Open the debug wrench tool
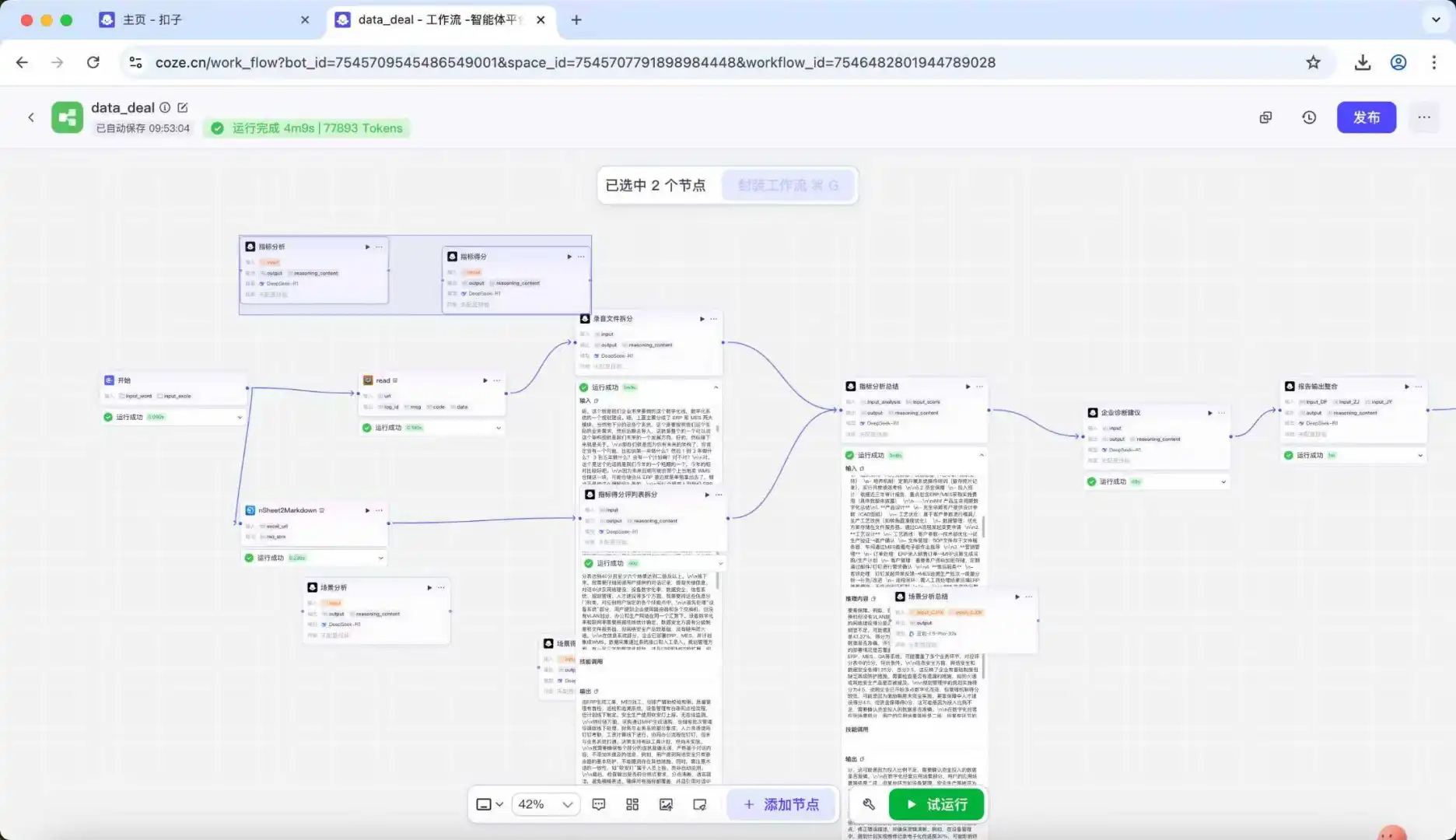1456x840 pixels. [869, 804]
